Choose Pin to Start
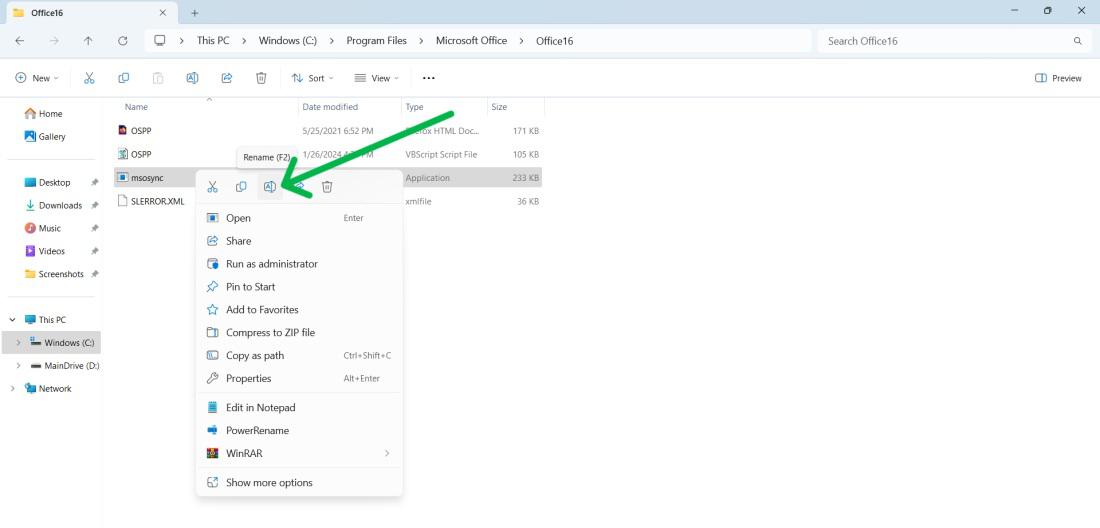The image size is (1100, 528). pyautogui.click(x=299, y=287)
